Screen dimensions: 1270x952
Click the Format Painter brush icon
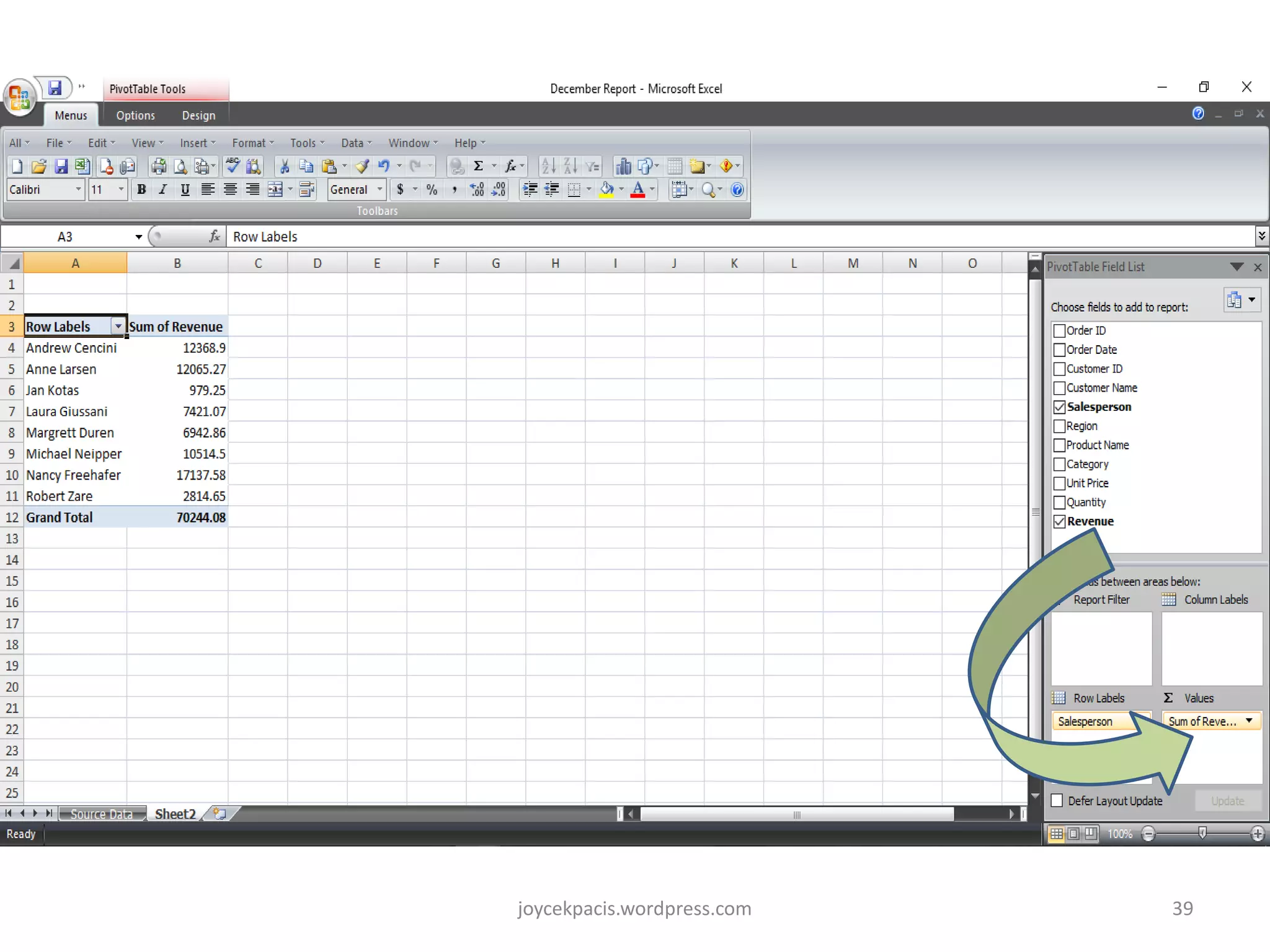tap(363, 166)
